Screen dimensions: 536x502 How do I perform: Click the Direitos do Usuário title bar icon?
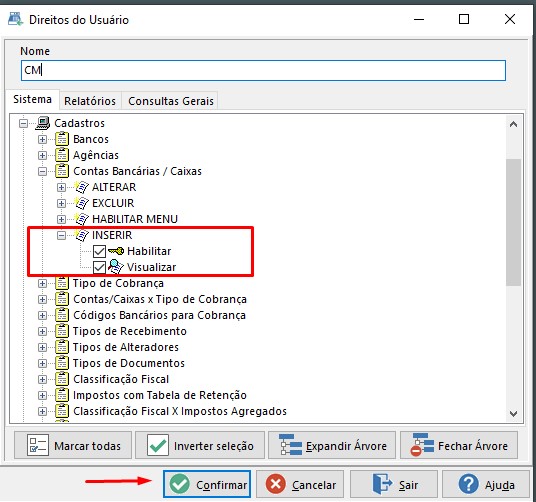pyautogui.click(x=15, y=19)
